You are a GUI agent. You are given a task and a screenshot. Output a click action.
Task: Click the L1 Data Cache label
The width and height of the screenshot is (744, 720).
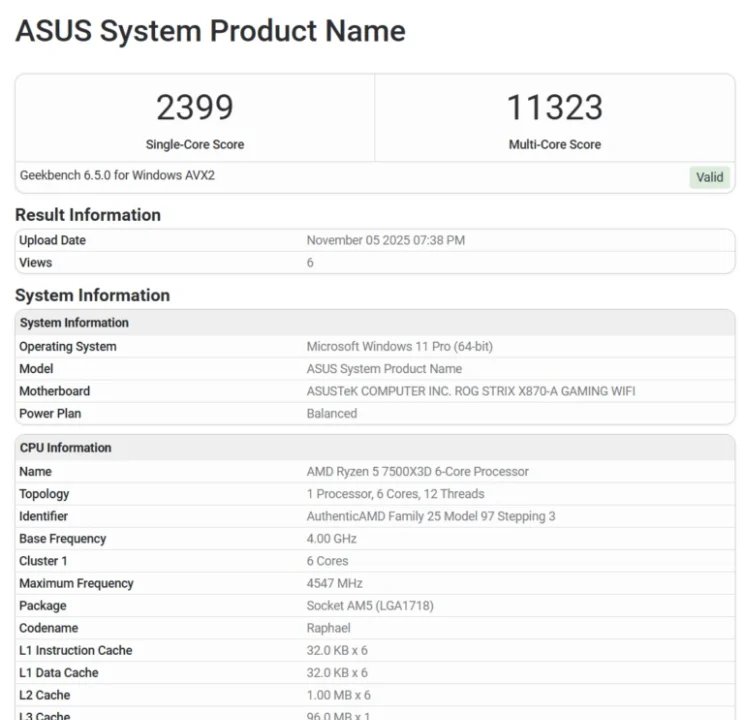58,673
